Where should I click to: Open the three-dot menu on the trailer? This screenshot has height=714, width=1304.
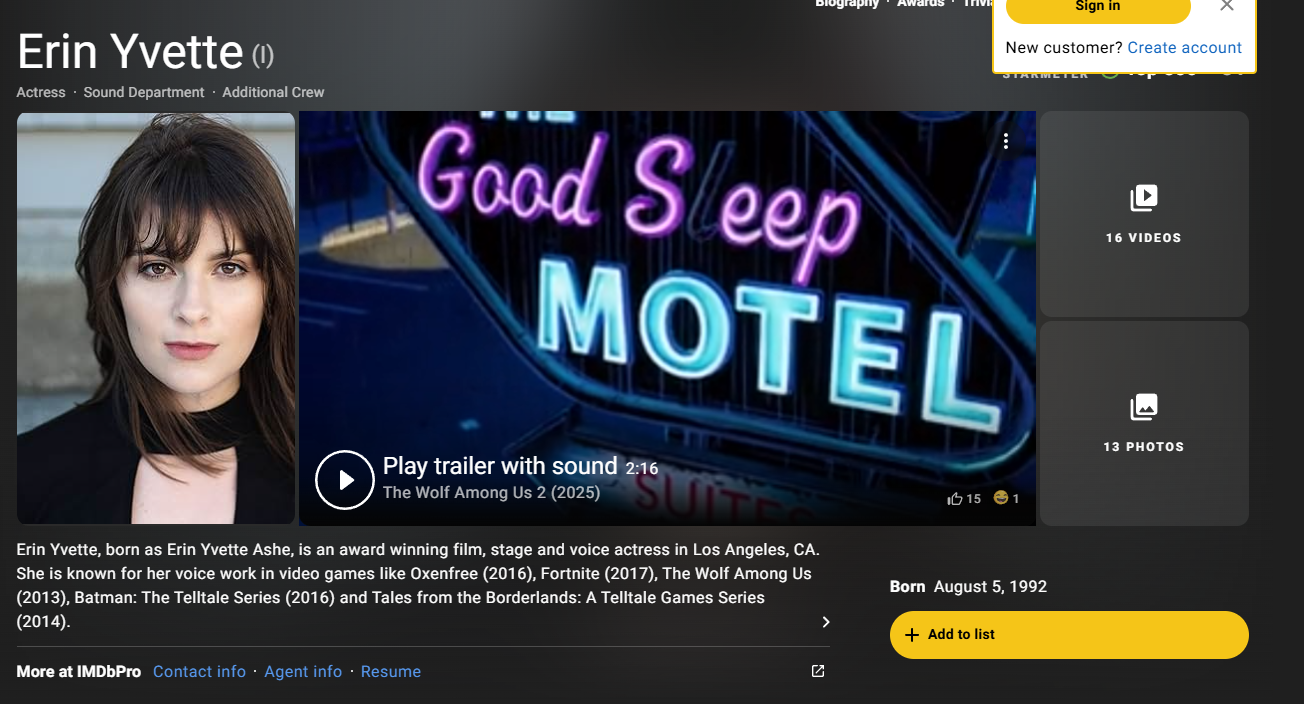pyautogui.click(x=1006, y=141)
